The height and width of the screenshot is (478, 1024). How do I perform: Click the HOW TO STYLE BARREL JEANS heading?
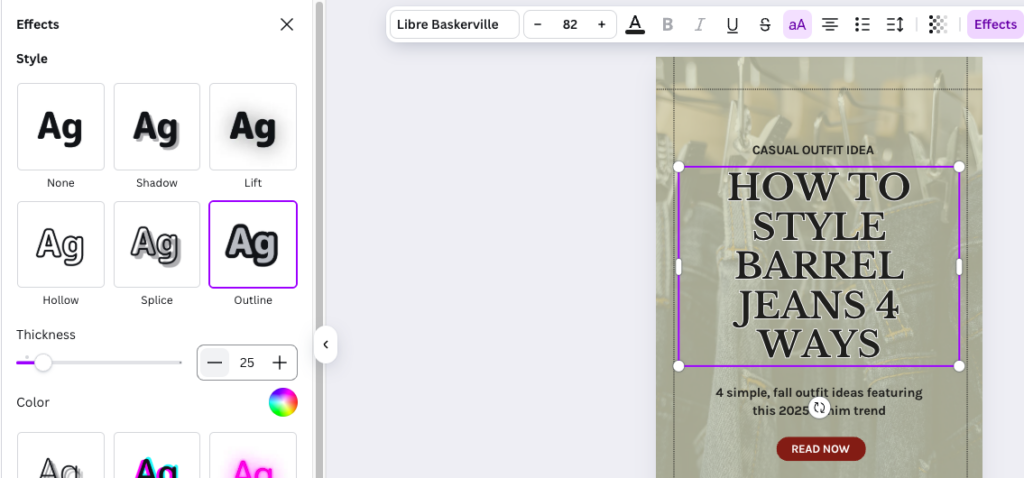(819, 265)
